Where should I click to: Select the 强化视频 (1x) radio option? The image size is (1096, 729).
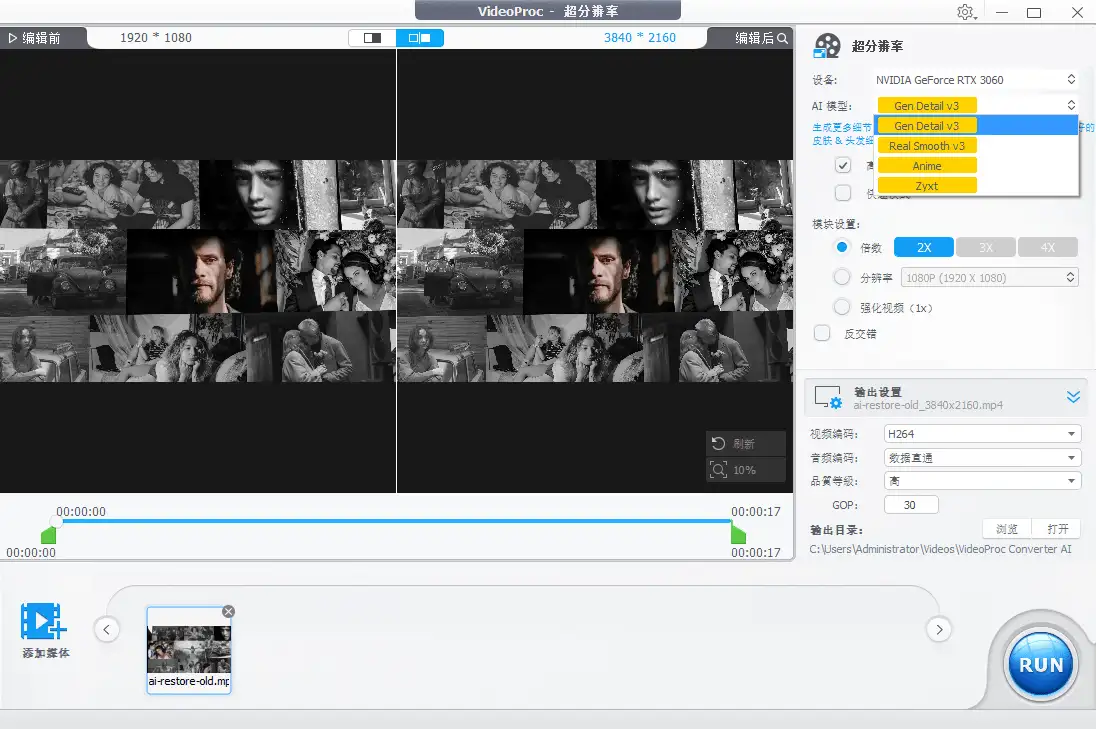842,308
